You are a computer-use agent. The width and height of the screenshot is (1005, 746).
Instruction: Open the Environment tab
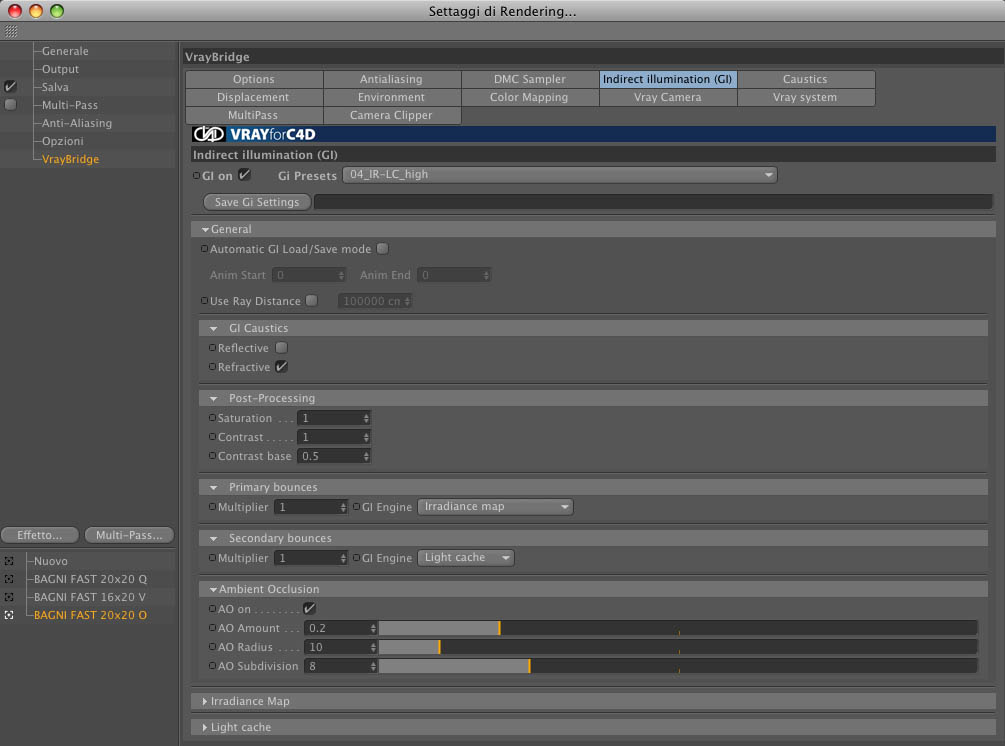[x=392, y=97]
